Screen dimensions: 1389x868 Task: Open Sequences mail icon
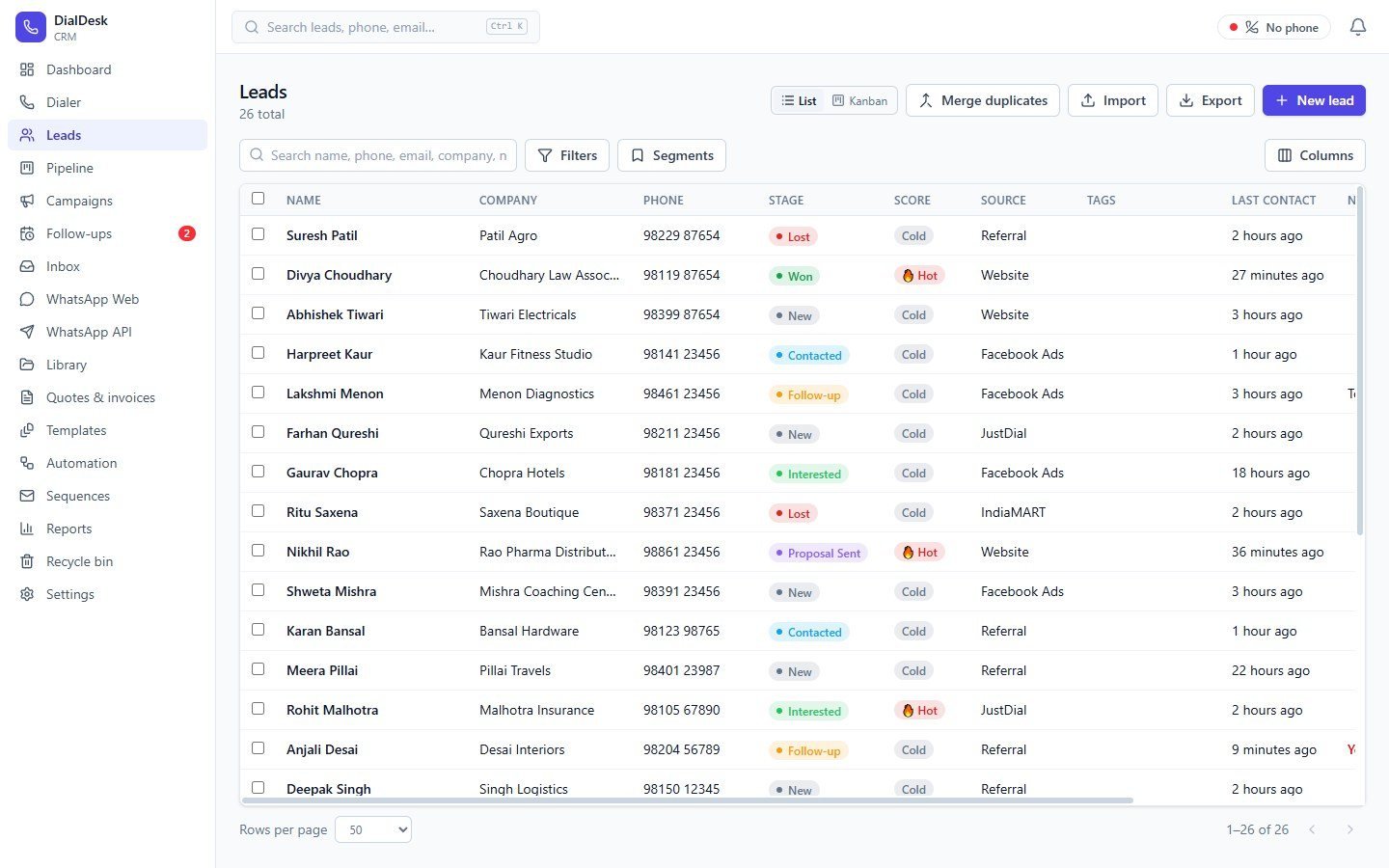(x=27, y=496)
